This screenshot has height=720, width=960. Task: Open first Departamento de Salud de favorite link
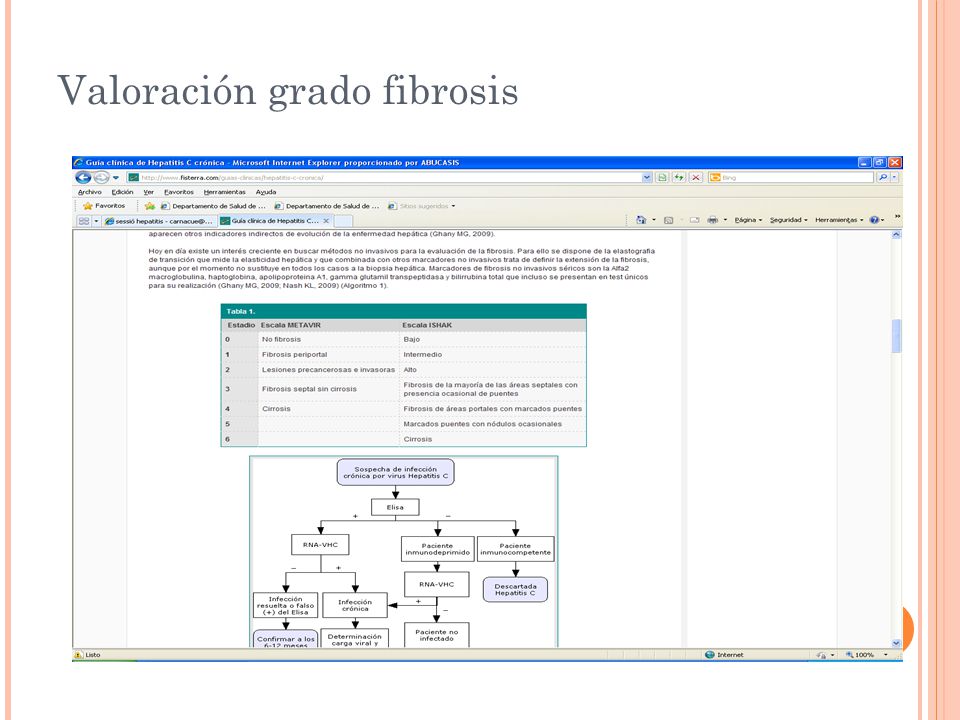213,206
